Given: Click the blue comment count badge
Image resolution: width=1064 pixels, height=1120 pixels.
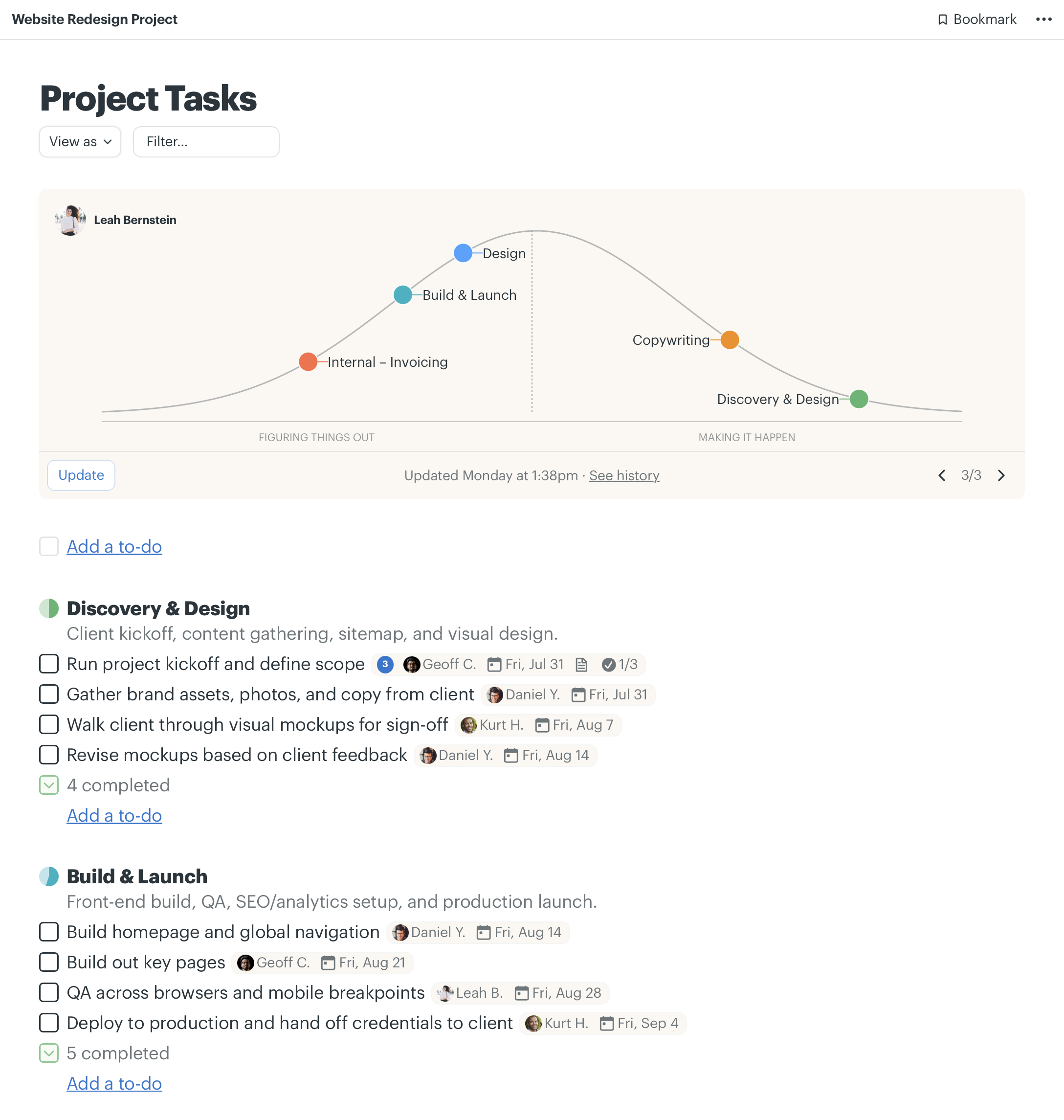Looking at the screenshot, I should coord(385,664).
